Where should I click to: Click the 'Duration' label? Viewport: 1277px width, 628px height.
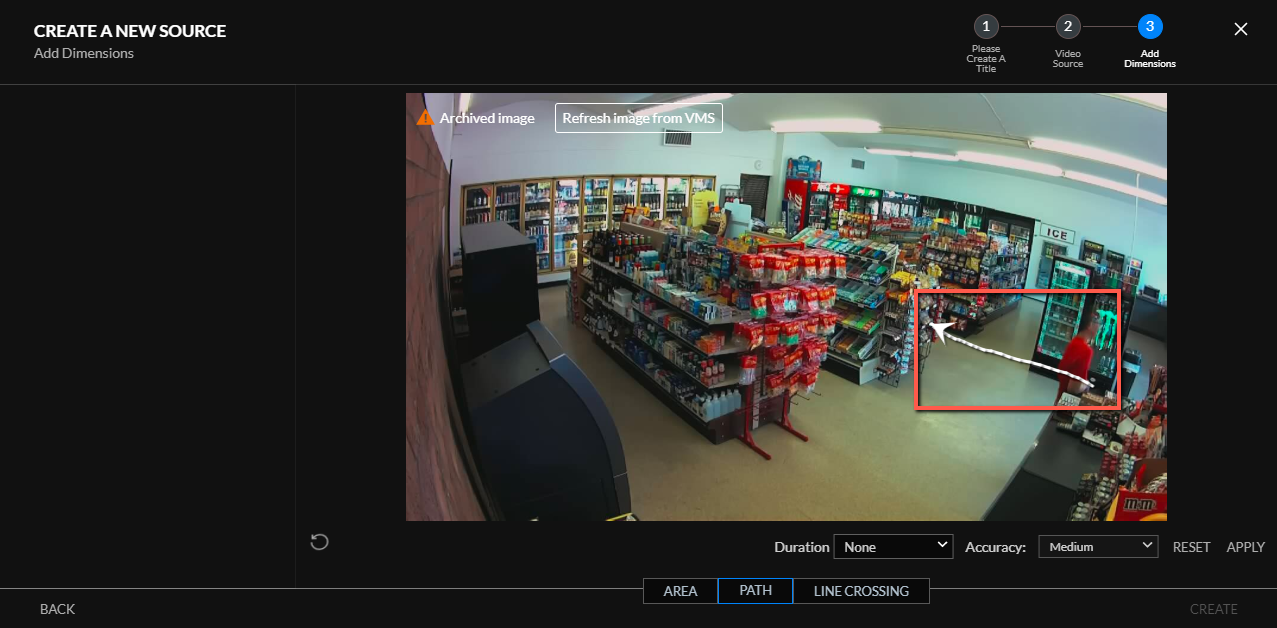802,547
